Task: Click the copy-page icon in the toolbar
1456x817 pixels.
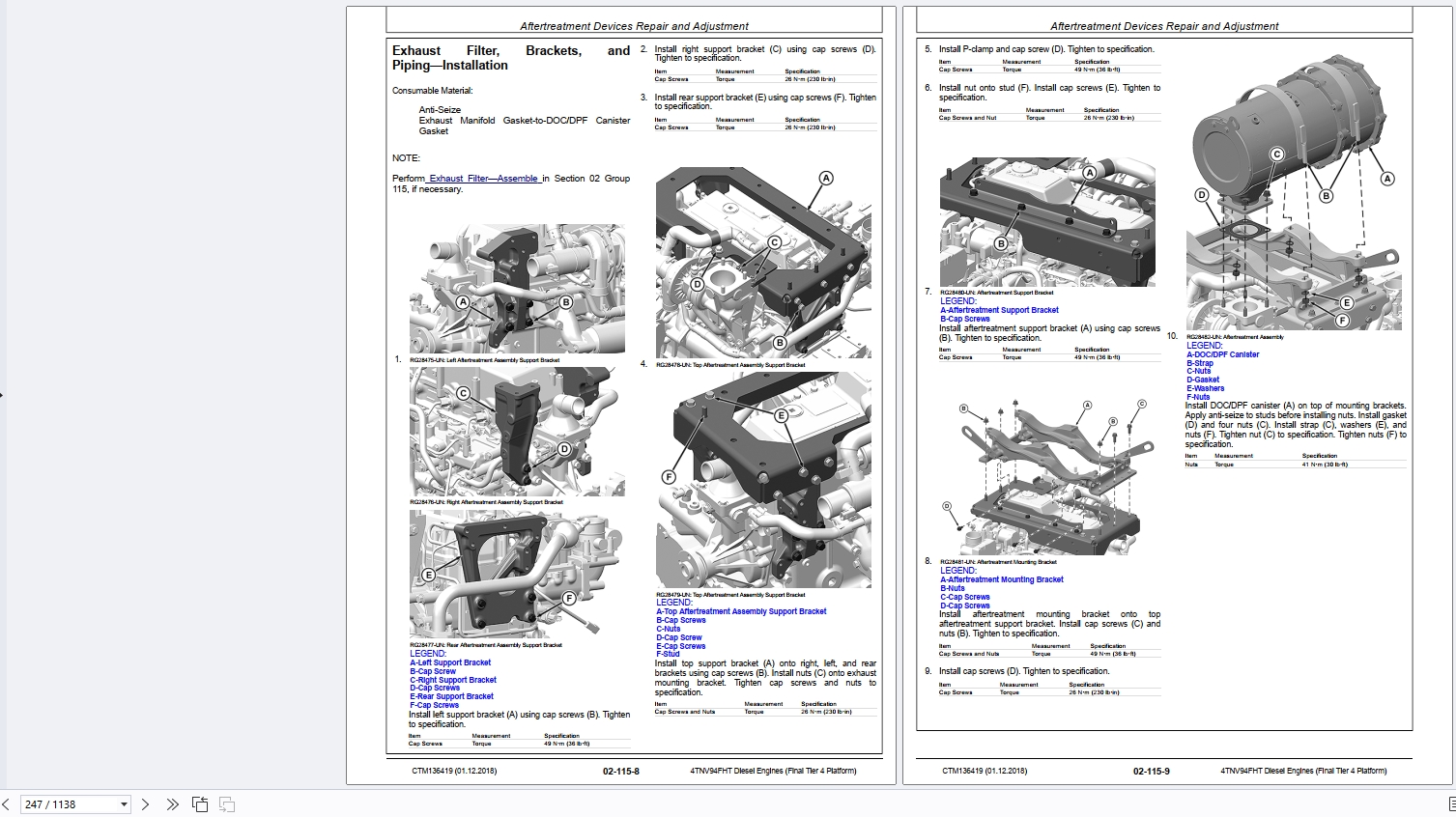Action: tap(199, 803)
